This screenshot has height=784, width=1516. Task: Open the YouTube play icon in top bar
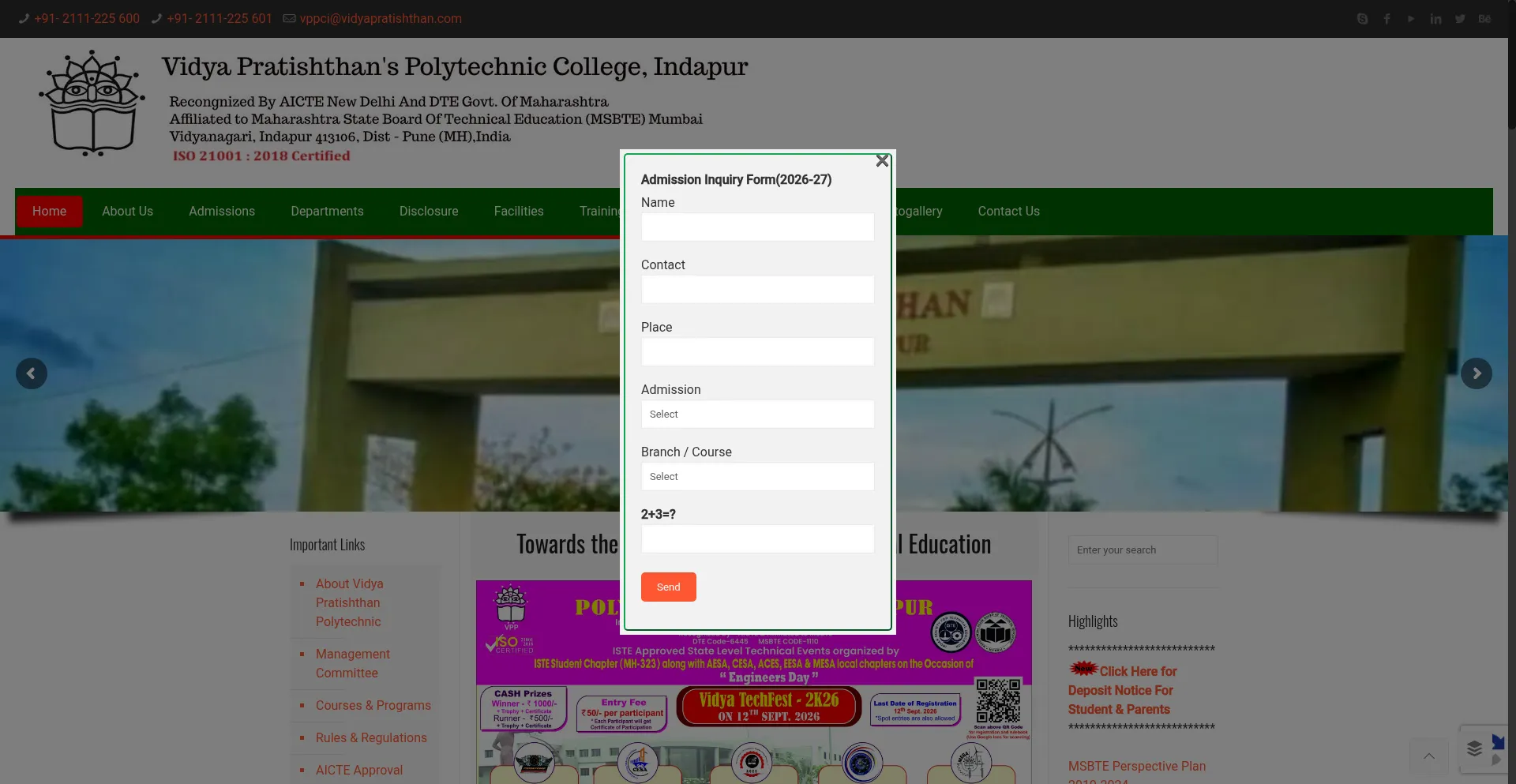[x=1411, y=19]
